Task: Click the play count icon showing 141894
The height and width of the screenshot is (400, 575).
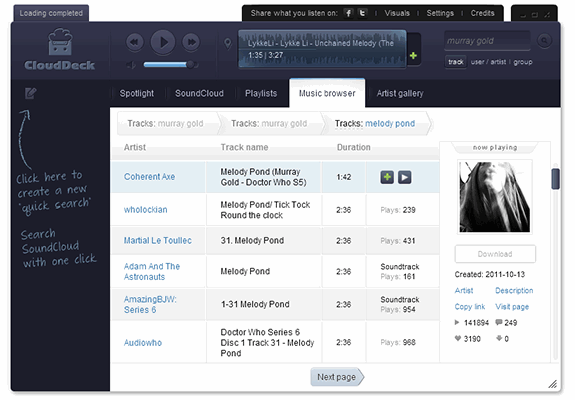Action: (457, 322)
